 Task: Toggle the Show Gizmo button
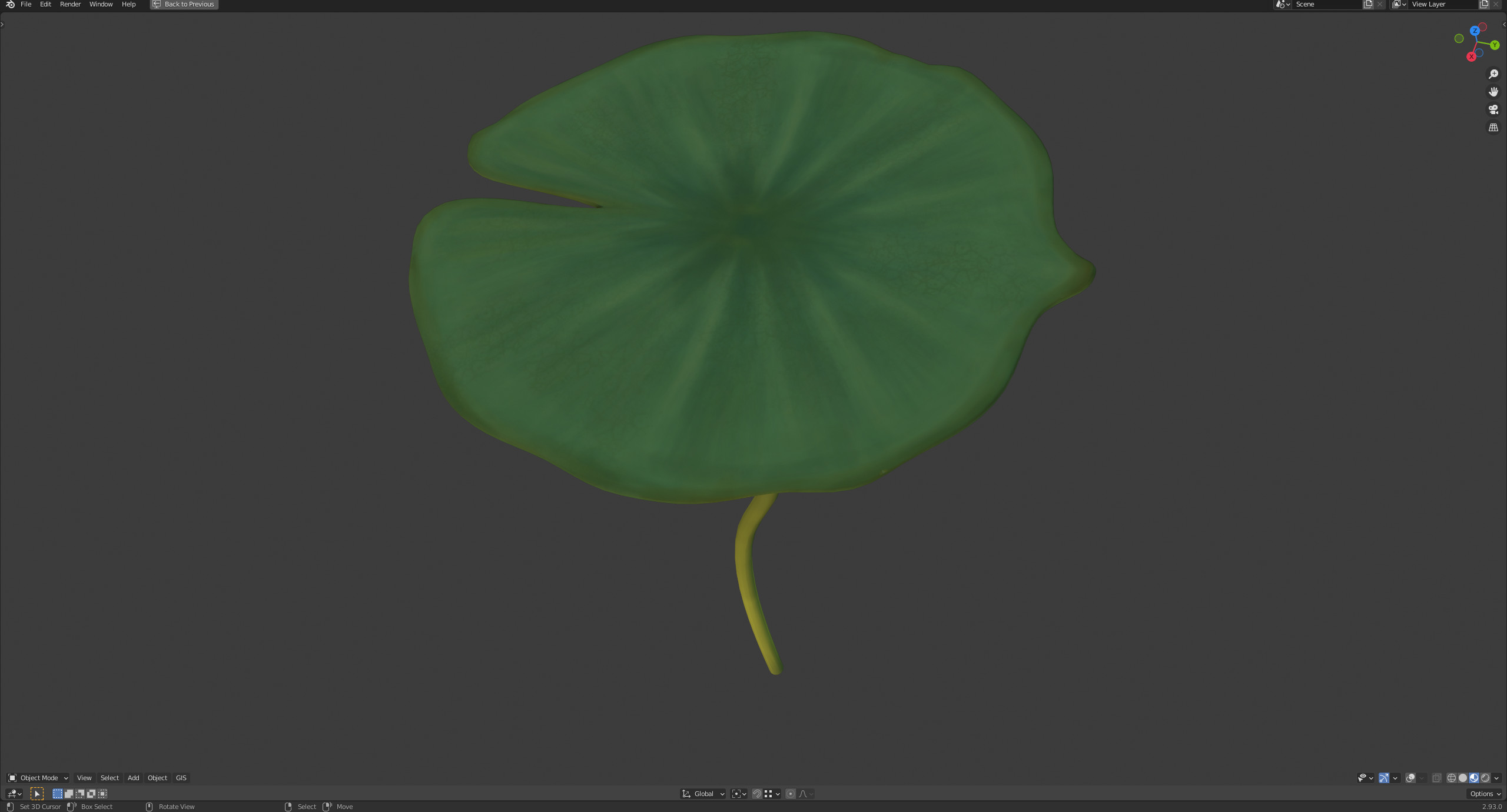coord(1384,778)
